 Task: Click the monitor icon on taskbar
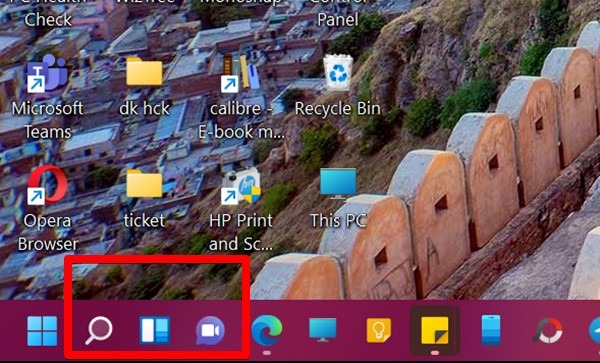(323, 330)
